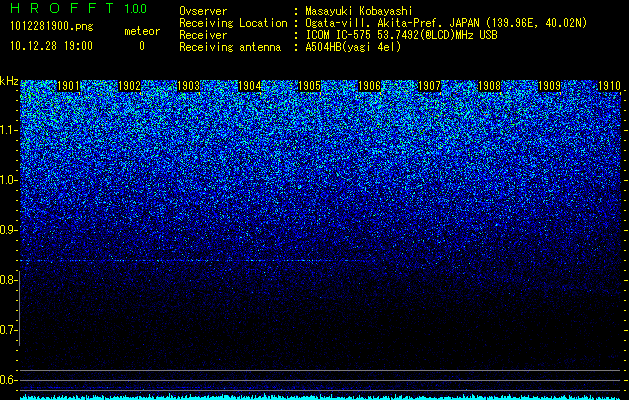Click the Ogata-vill. Akita-Pref. JAPAN location text
Image resolution: width=629 pixels, height=400 pixels.
tap(446, 23)
